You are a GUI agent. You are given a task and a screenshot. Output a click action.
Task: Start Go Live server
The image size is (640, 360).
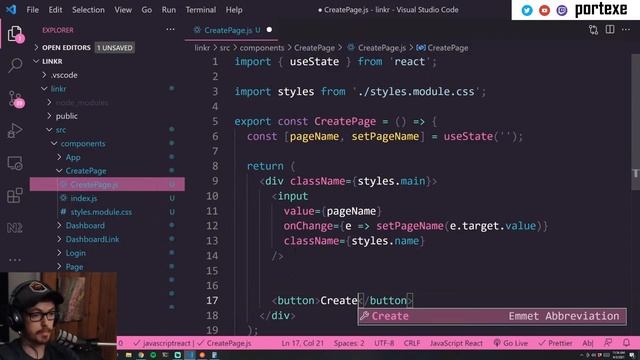click(511, 343)
